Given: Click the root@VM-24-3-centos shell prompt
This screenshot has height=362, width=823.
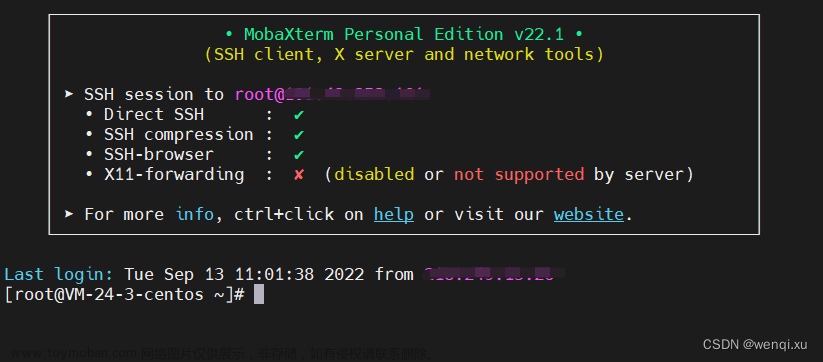Looking at the screenshot, I should [124, 294].
